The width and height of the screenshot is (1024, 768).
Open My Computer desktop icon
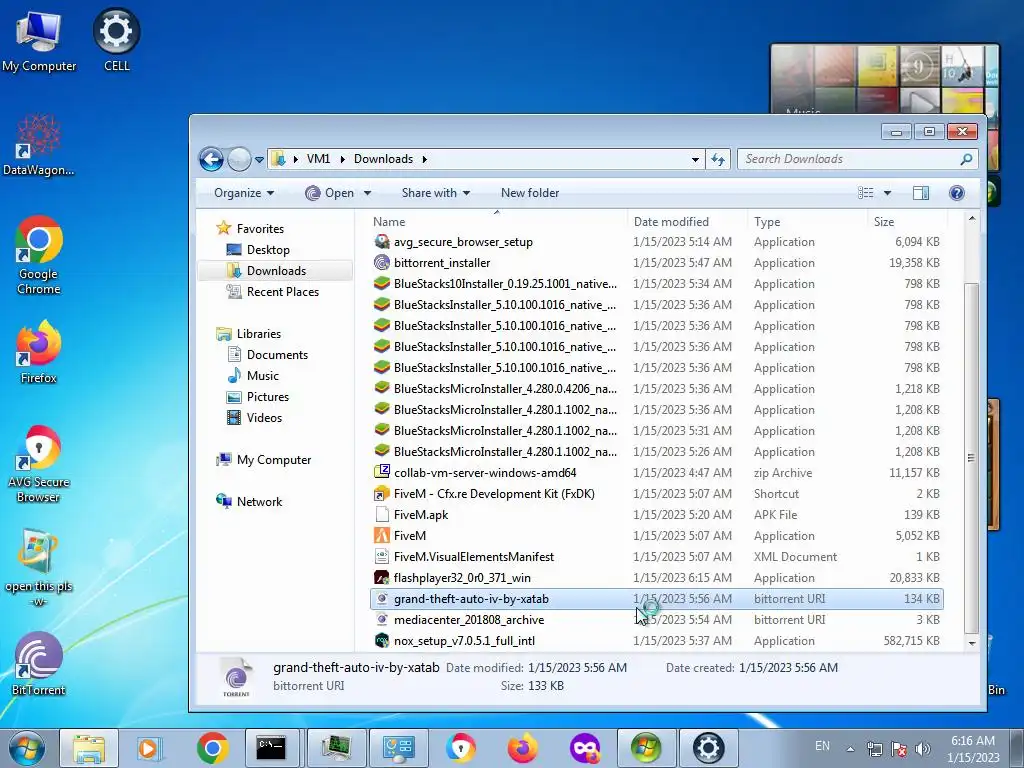coord(39,41)
